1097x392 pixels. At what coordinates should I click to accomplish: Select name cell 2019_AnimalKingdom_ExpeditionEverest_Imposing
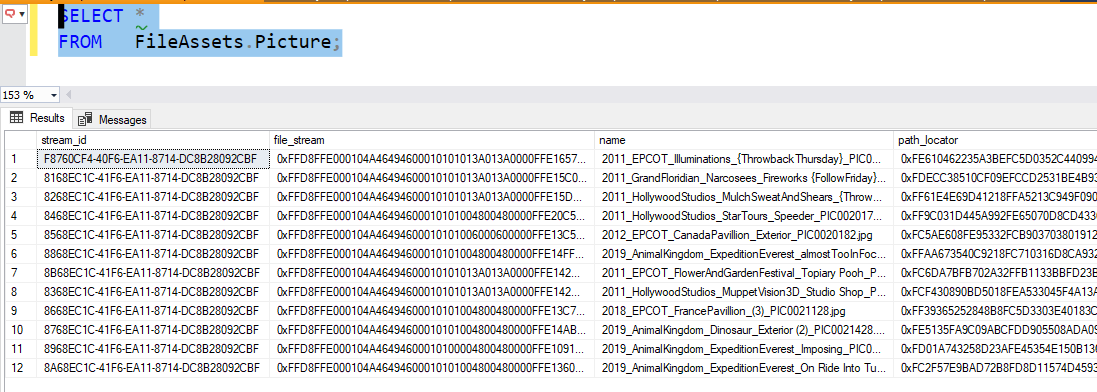[x=744, y=348]
